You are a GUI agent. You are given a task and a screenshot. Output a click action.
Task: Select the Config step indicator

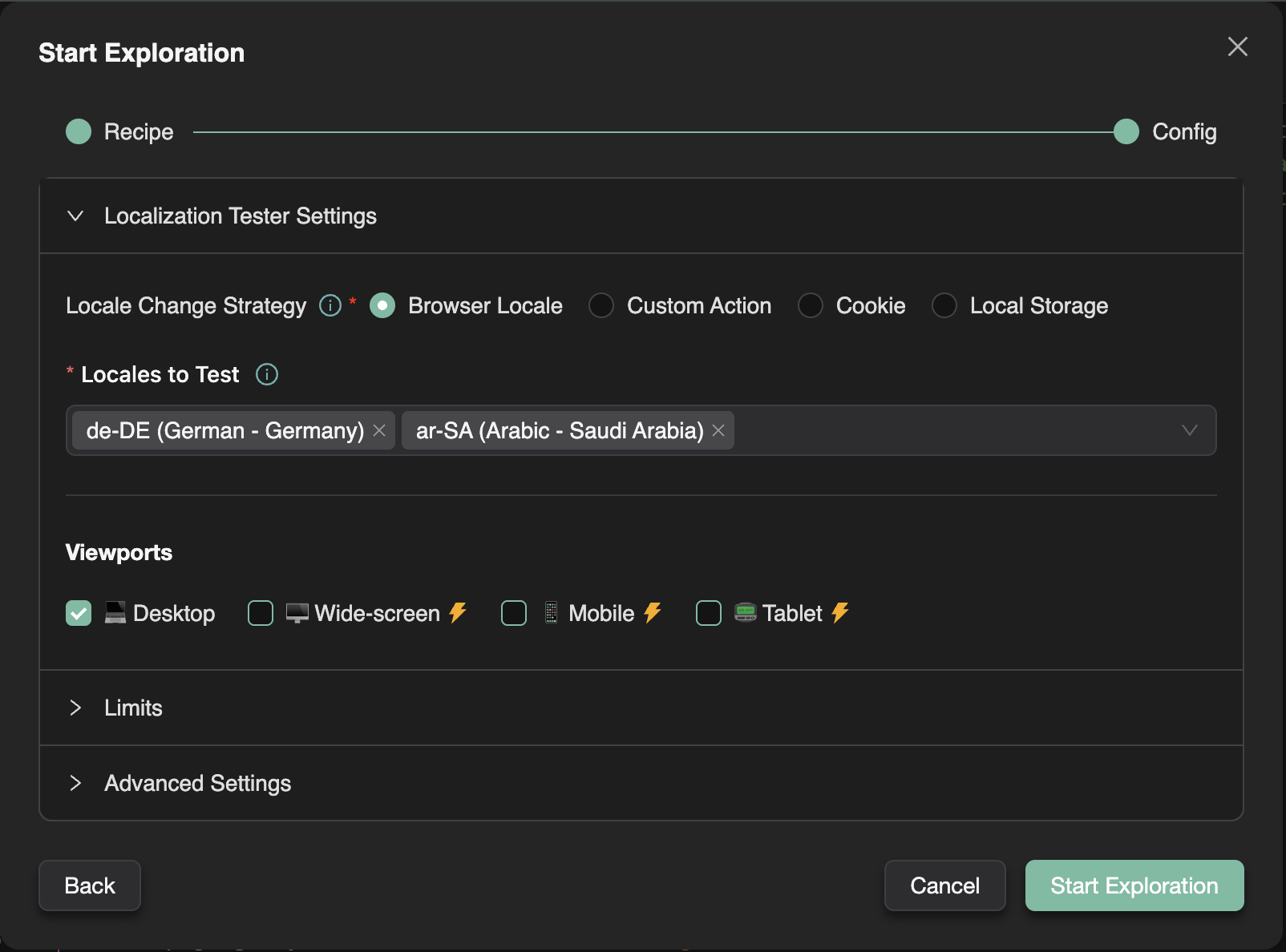point(1126,131)
